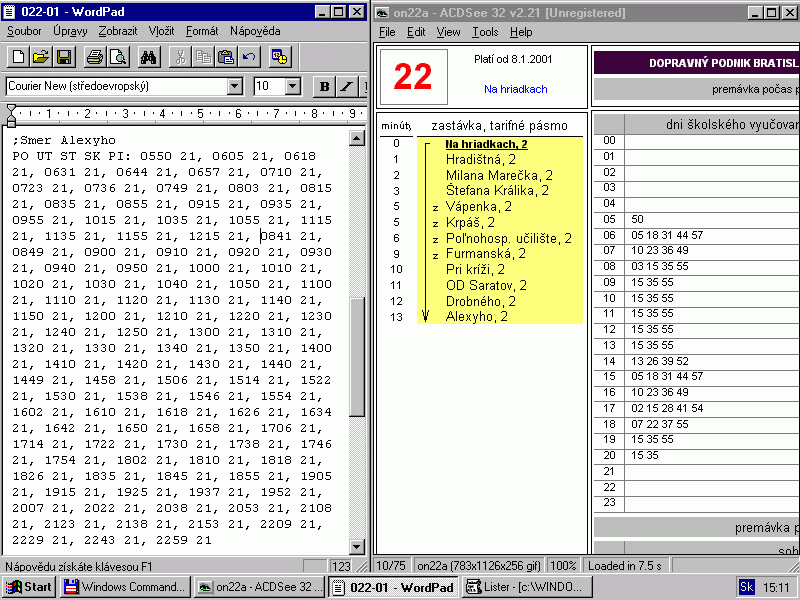Click the Start button

click(x=28, y=587)
